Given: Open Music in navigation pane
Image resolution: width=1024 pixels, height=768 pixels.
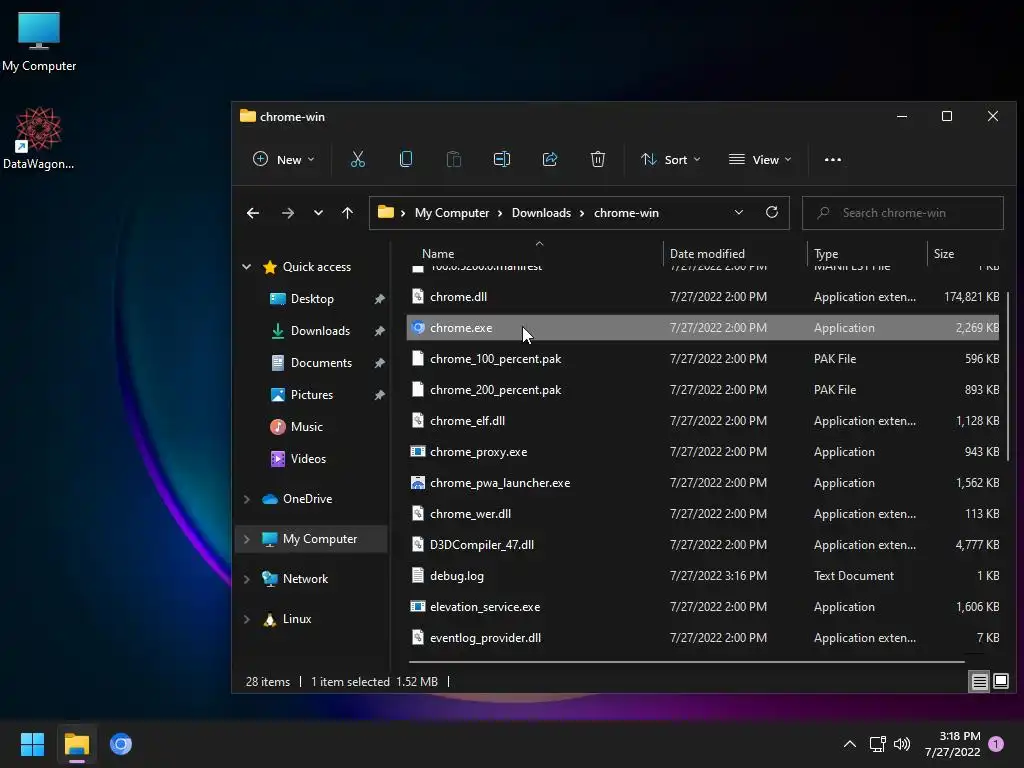Looking at the screenshot, I should point(306,427).
